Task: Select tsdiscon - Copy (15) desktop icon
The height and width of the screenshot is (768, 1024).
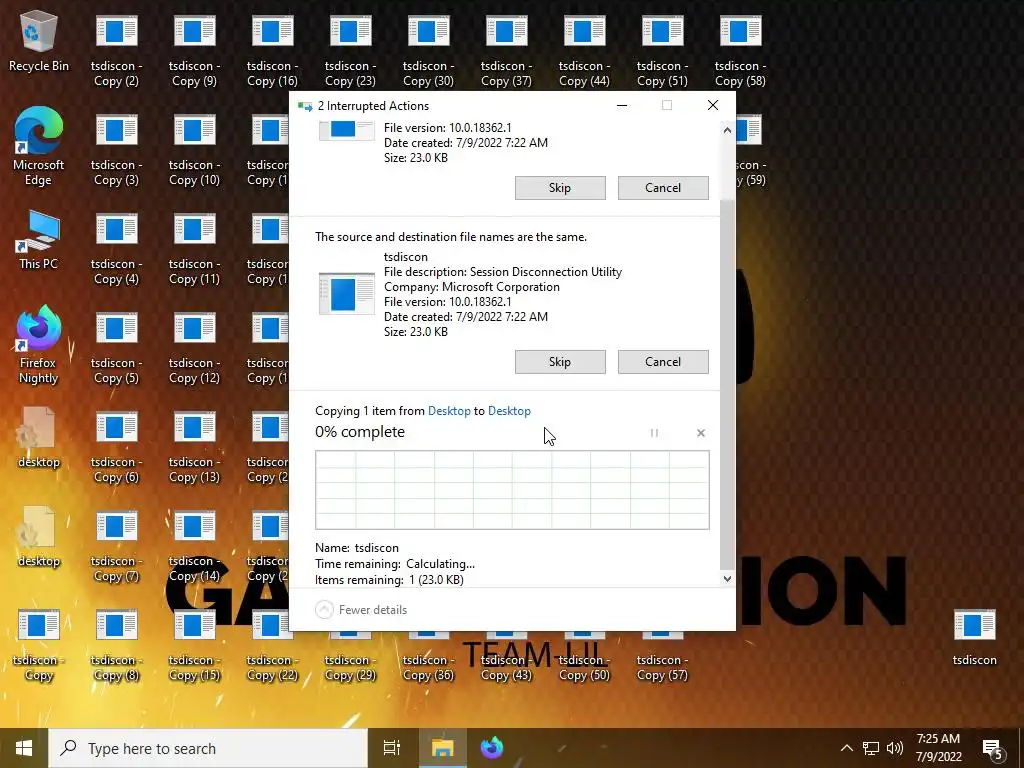Action: pyautogui.click(x=194, y=647)
